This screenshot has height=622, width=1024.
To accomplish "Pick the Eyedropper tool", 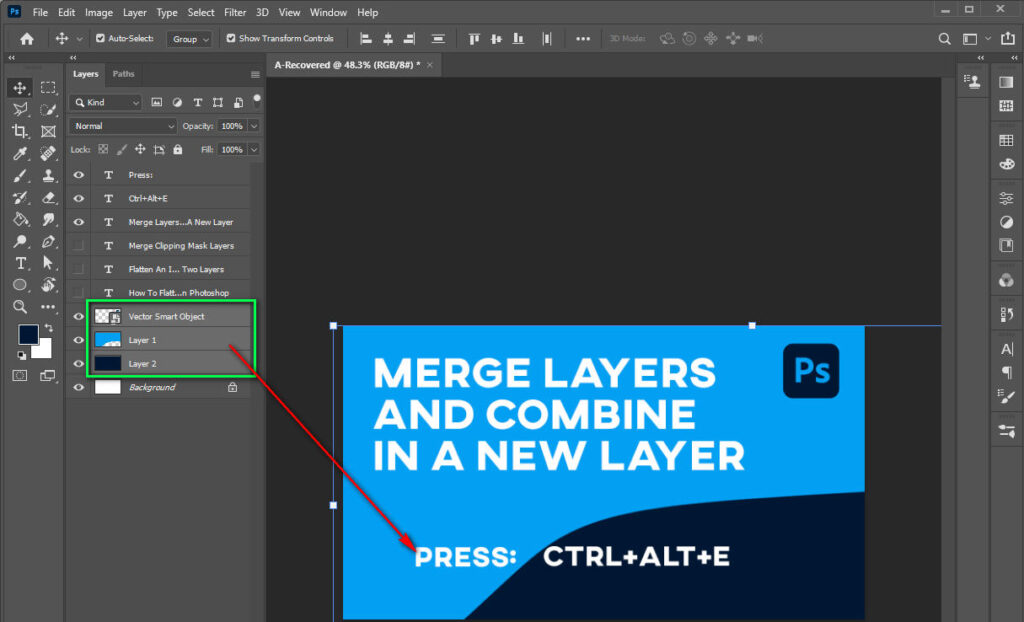I will (21, 155).
